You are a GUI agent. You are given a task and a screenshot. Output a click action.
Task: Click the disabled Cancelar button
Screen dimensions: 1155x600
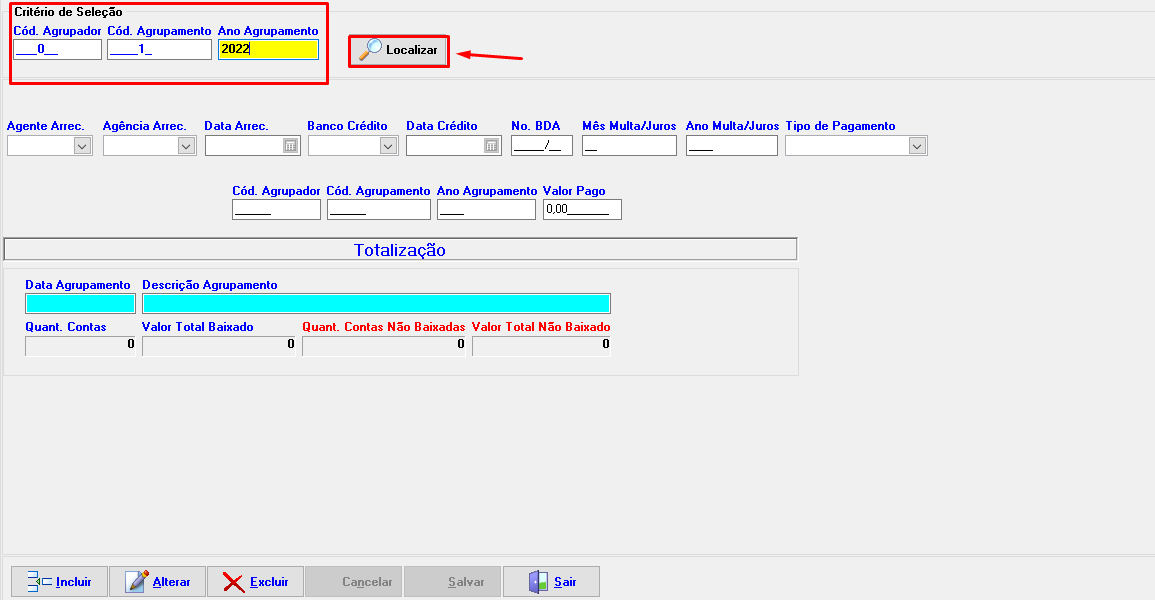click(353, 581)
